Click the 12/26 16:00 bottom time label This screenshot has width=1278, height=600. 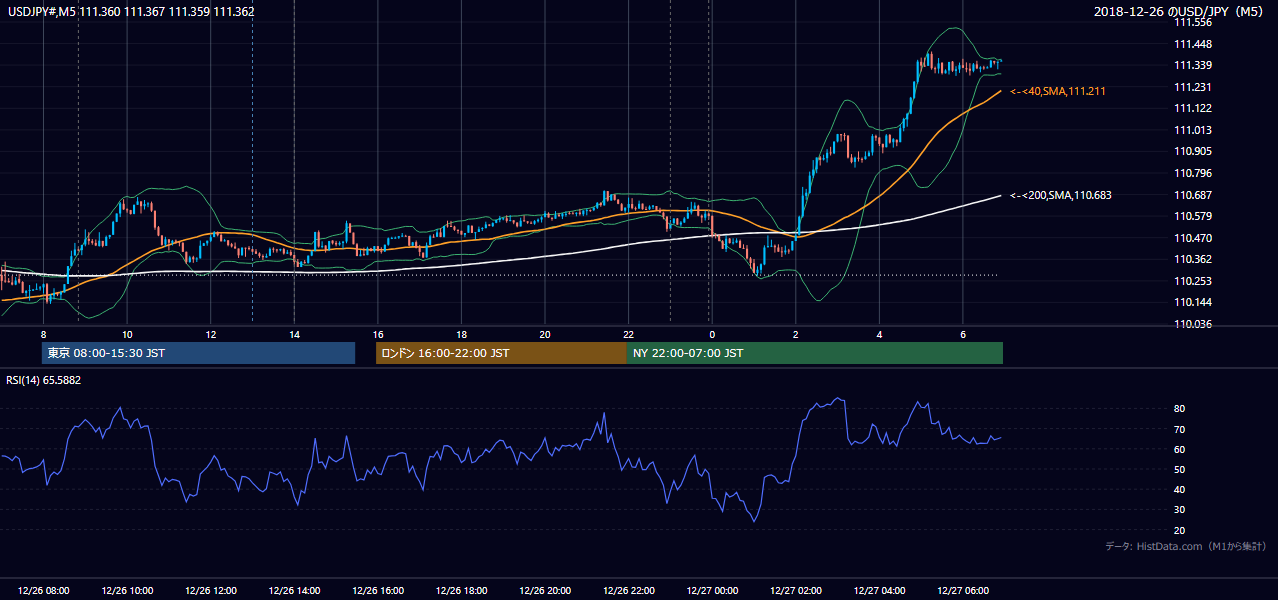pos(378,591)
